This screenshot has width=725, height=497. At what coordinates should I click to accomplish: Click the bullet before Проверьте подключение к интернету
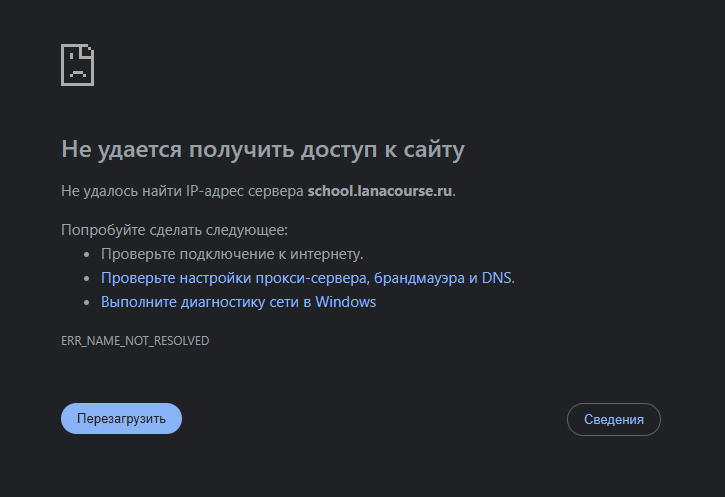87,255
